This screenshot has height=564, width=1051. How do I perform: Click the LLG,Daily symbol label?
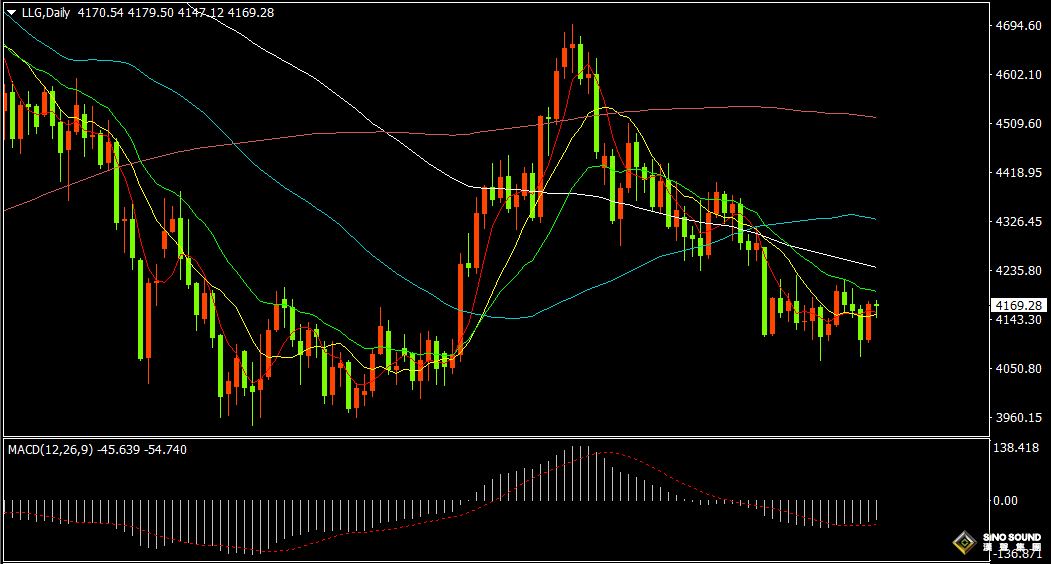click(46, 13)
